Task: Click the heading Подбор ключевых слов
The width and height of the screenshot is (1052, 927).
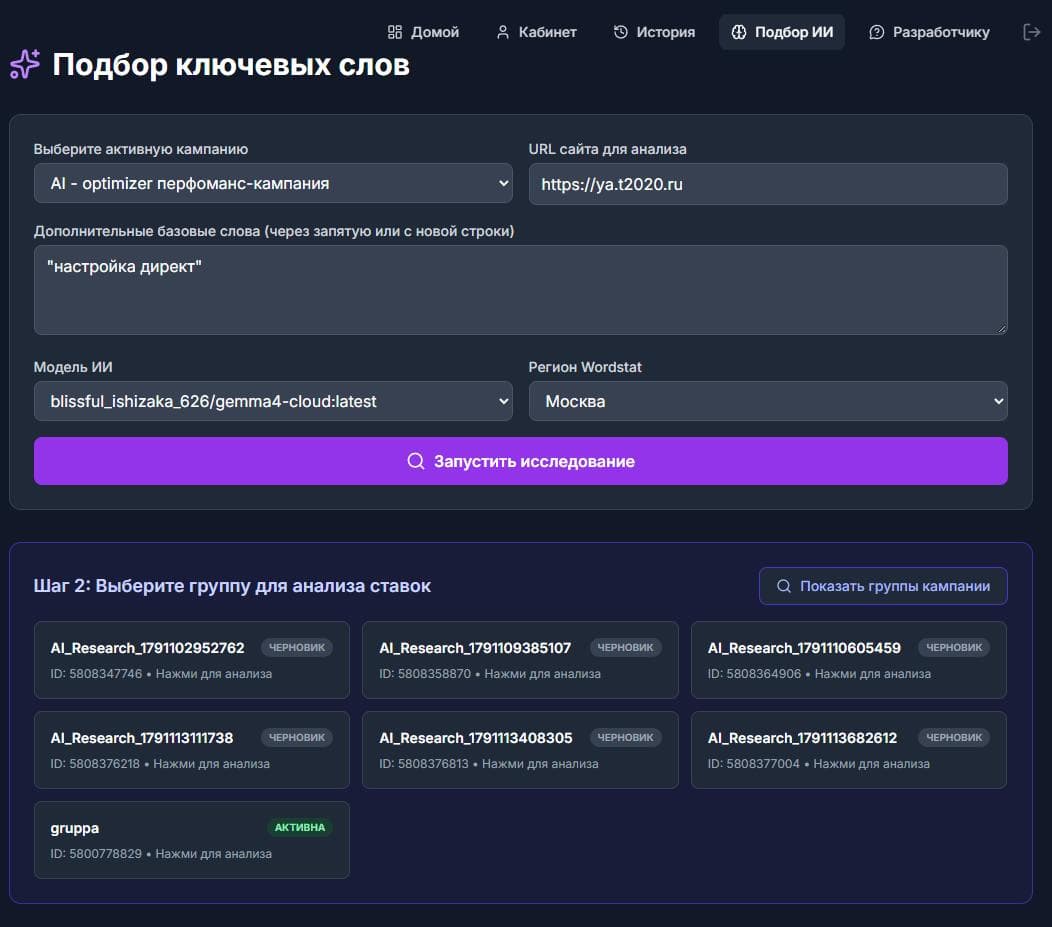Action: [x=231, y=65]
